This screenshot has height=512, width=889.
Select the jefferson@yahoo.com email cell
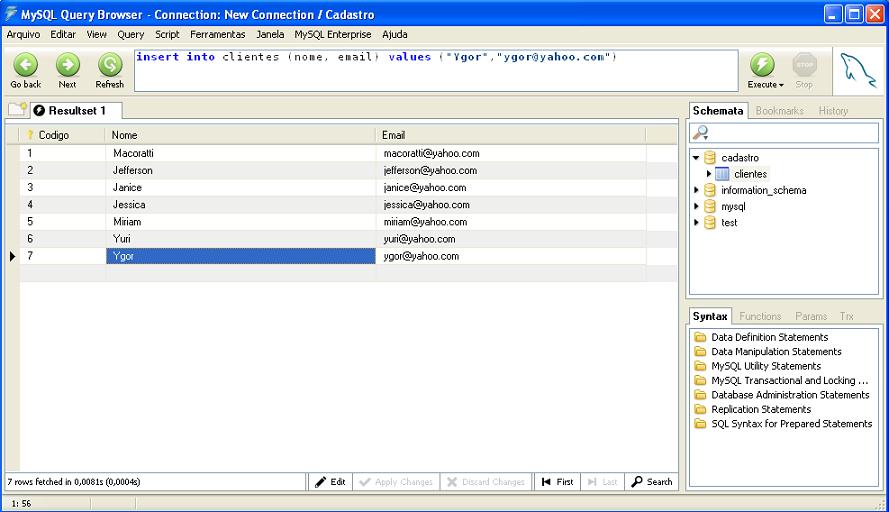pyautogui.click(x=511, y=170)
